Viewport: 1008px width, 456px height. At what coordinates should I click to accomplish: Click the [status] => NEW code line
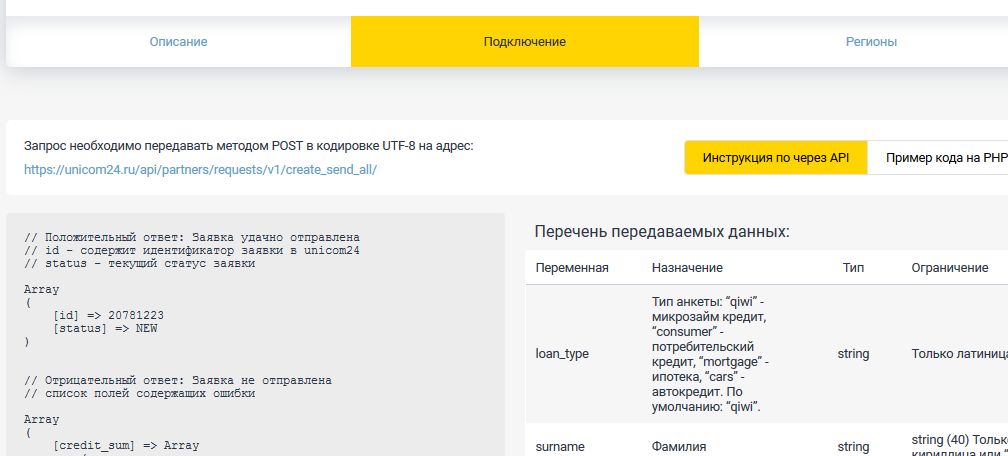pos(105,329)
